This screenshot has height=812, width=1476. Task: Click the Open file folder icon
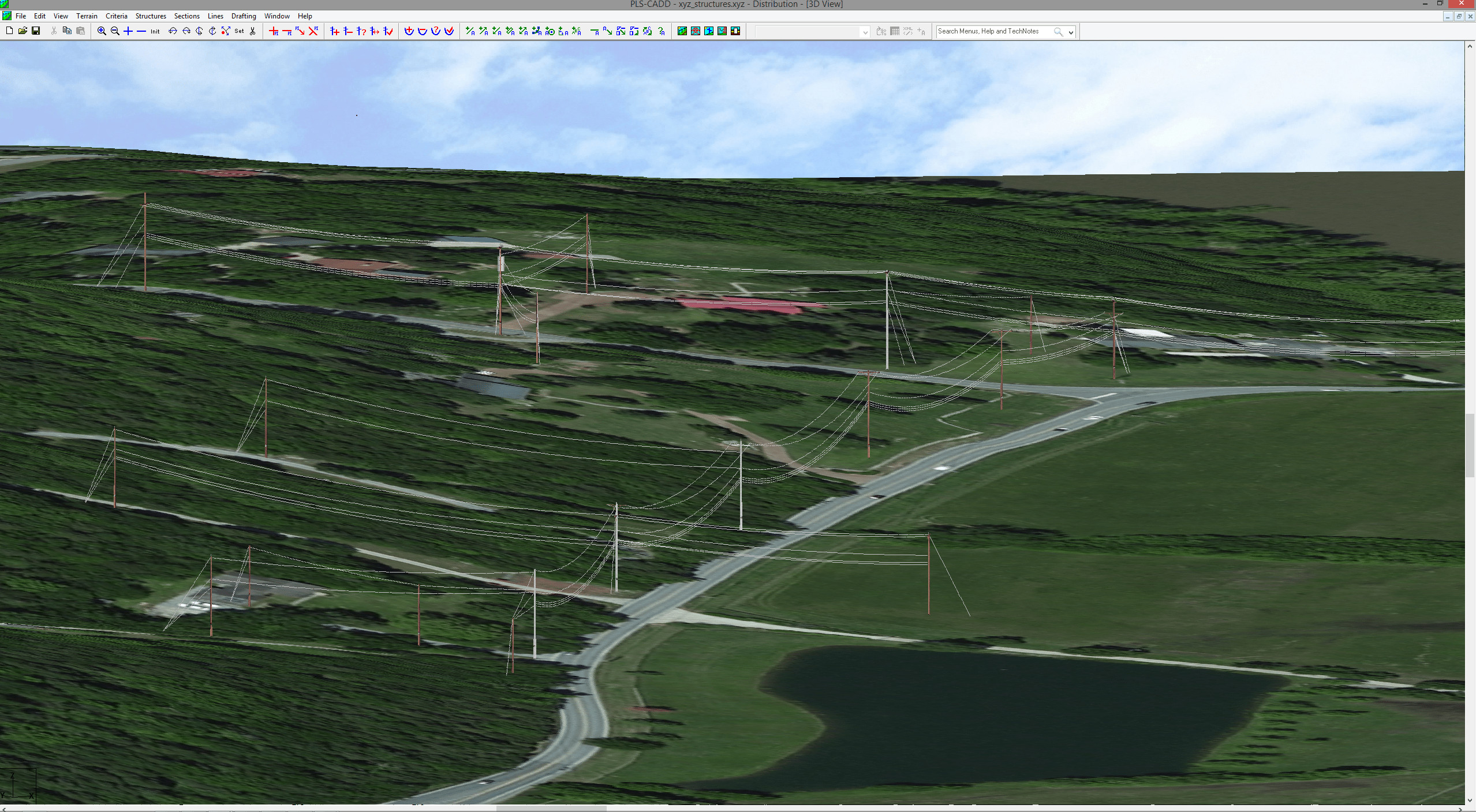23,31
